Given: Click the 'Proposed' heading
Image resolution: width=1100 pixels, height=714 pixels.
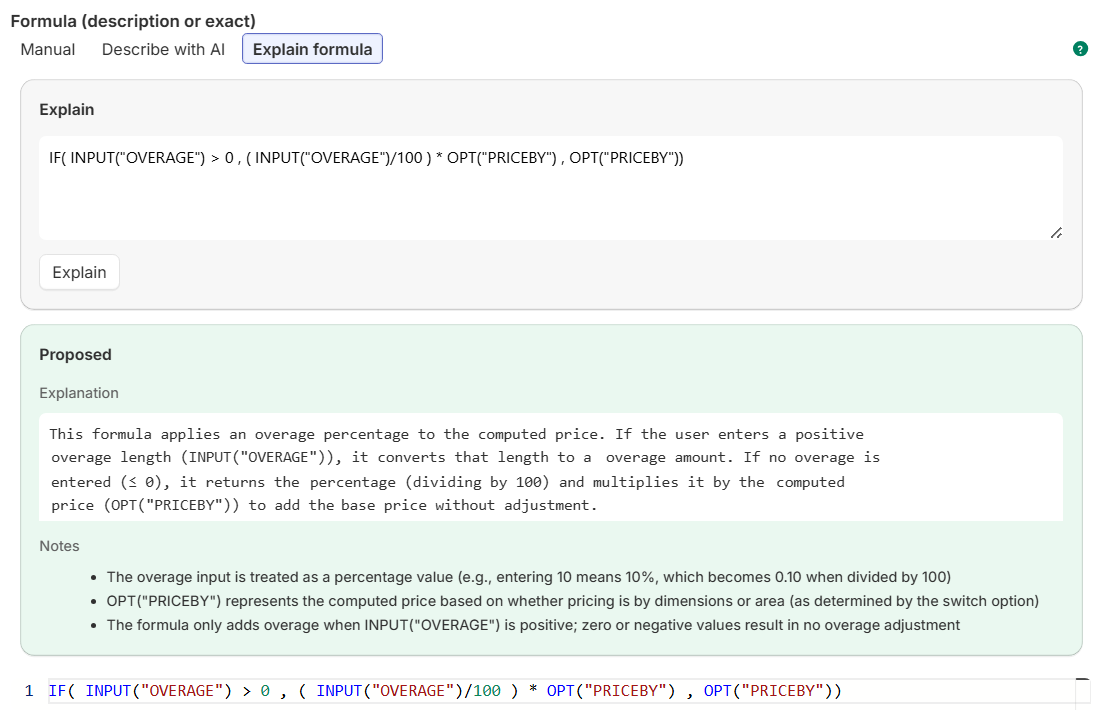Looking at the screenshot, I should coord(75,355).
